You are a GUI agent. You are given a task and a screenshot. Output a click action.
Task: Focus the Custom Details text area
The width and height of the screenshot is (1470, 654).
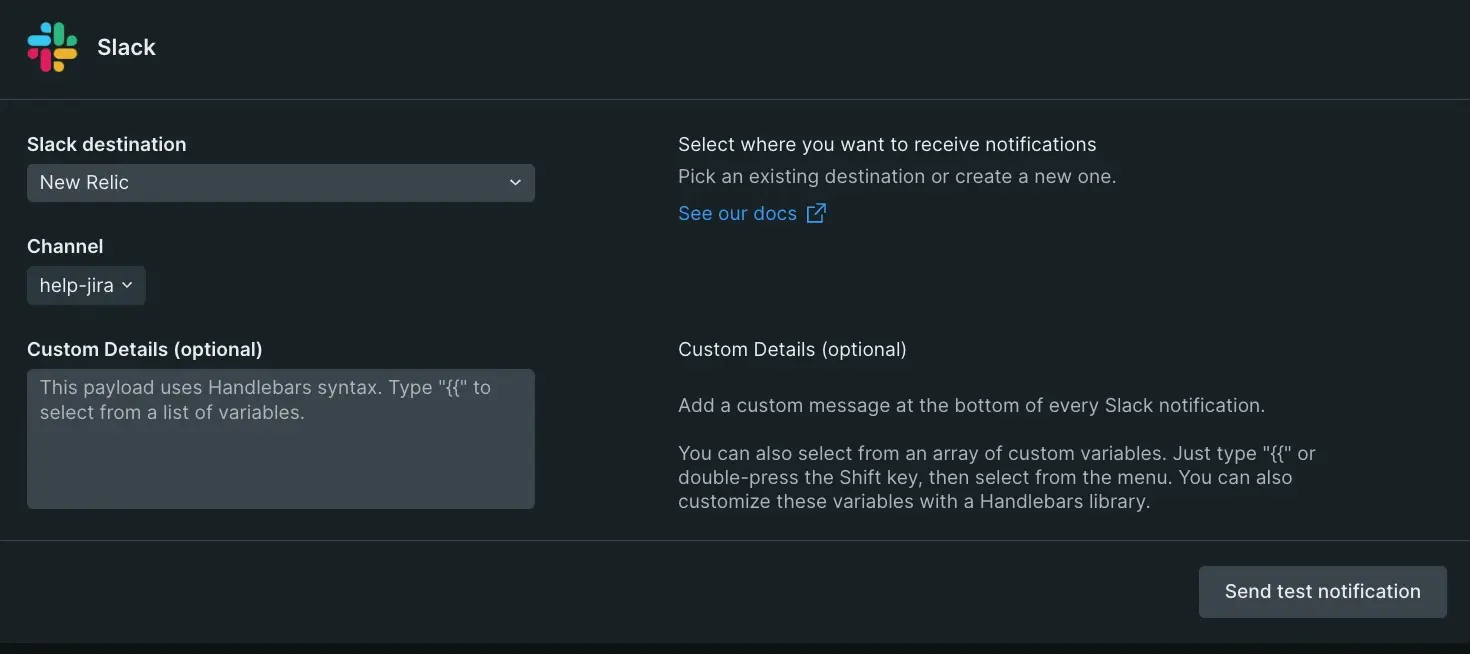[280, 460]
